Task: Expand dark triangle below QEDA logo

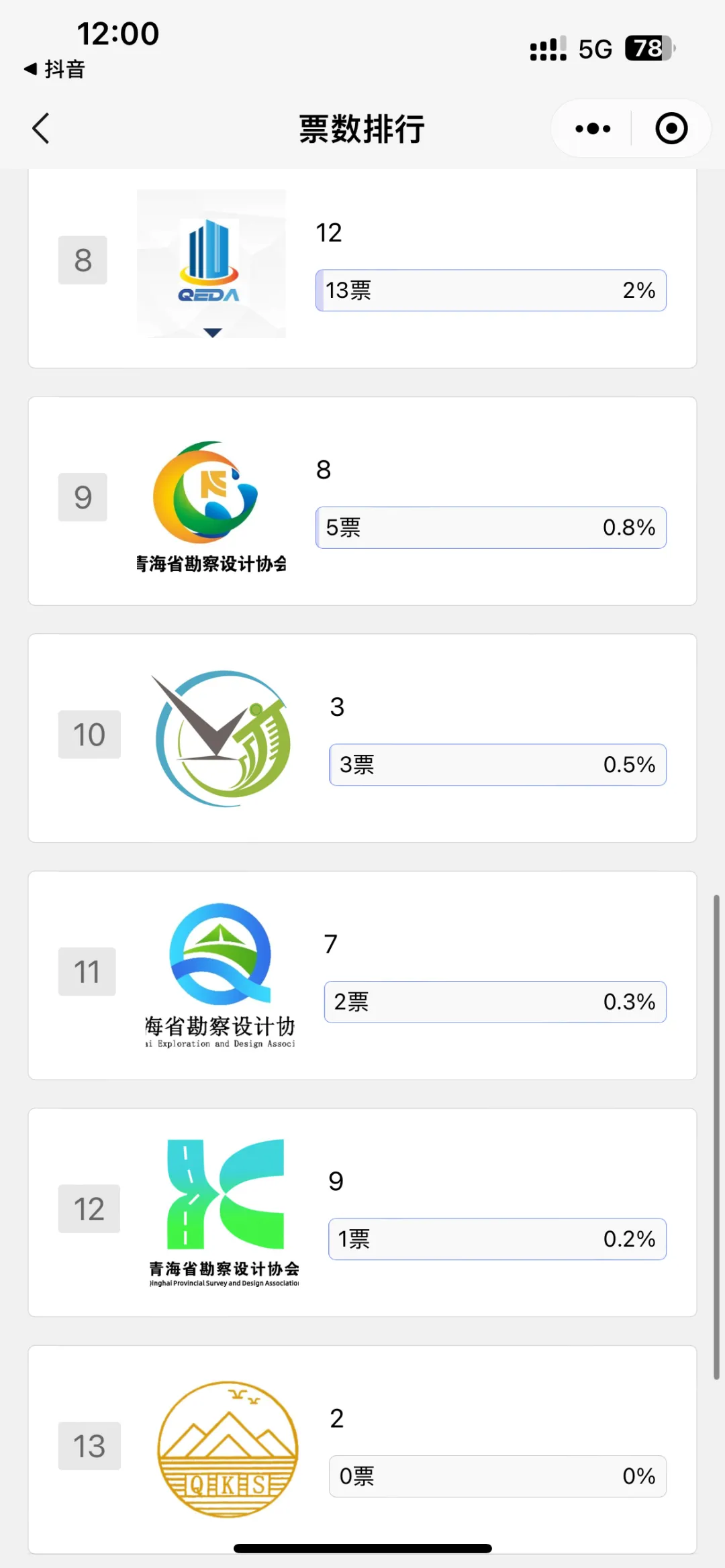Action: [213, 333]
